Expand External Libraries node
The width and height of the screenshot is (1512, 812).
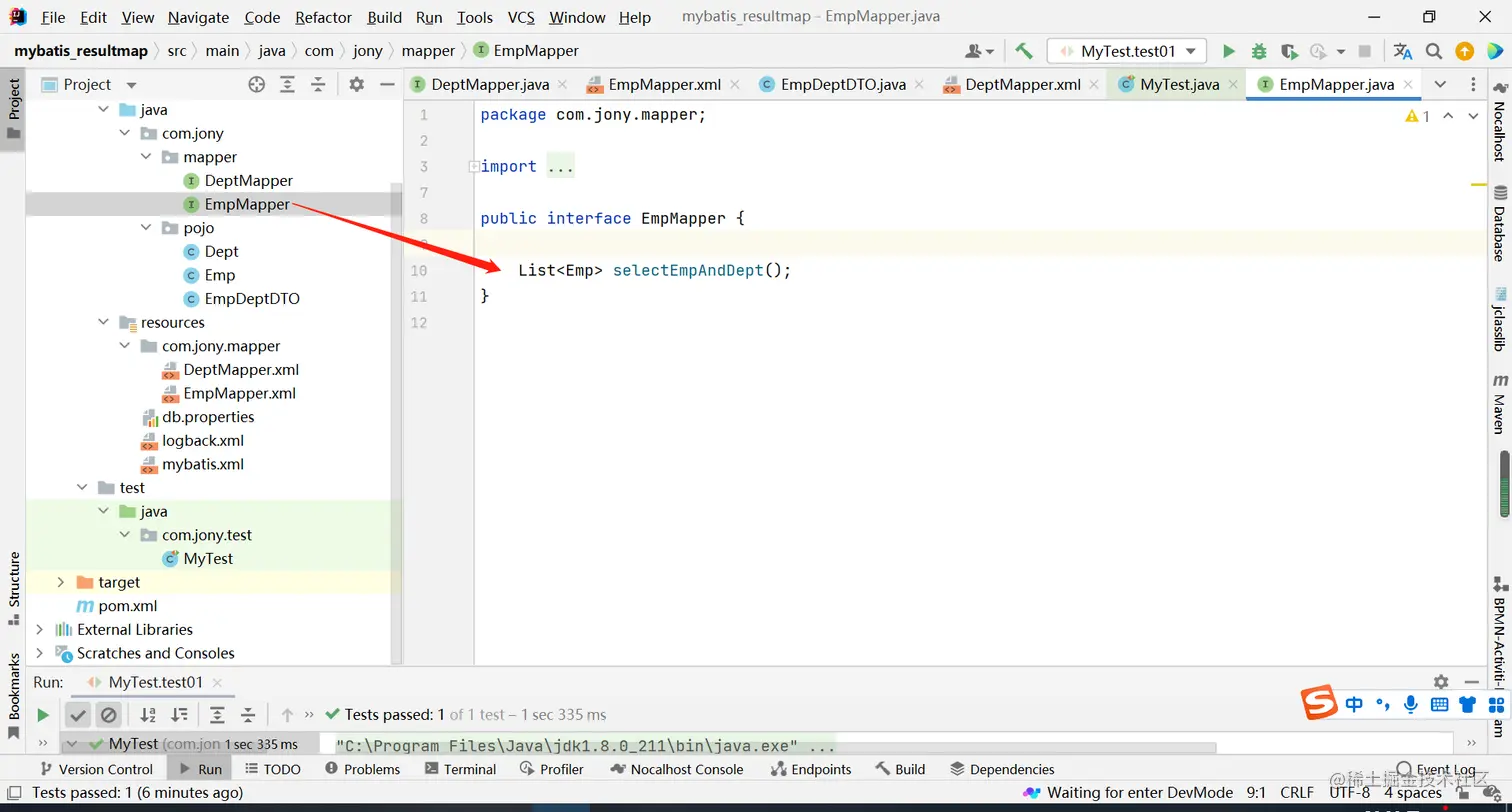click(40, 629)
